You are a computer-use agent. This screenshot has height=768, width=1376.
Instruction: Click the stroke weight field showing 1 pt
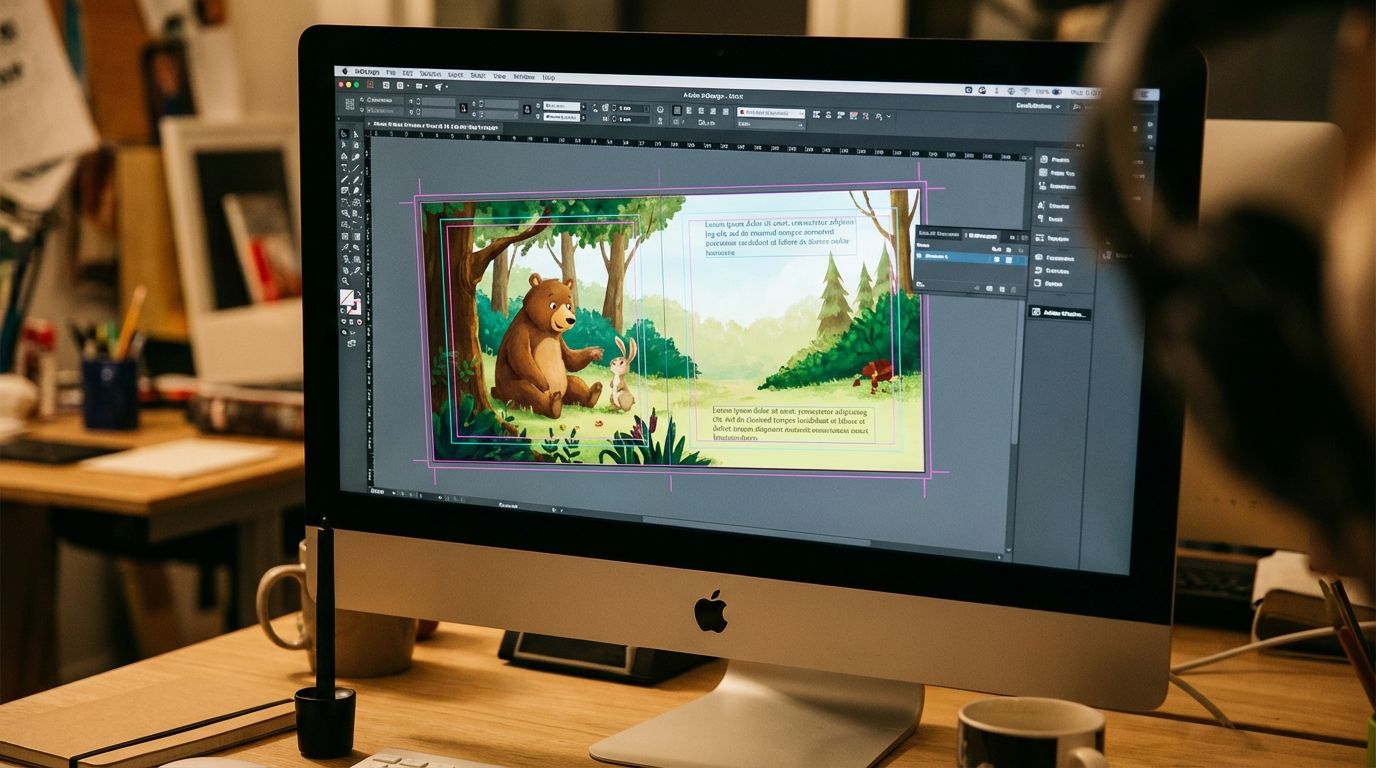[x=632, y=108]
